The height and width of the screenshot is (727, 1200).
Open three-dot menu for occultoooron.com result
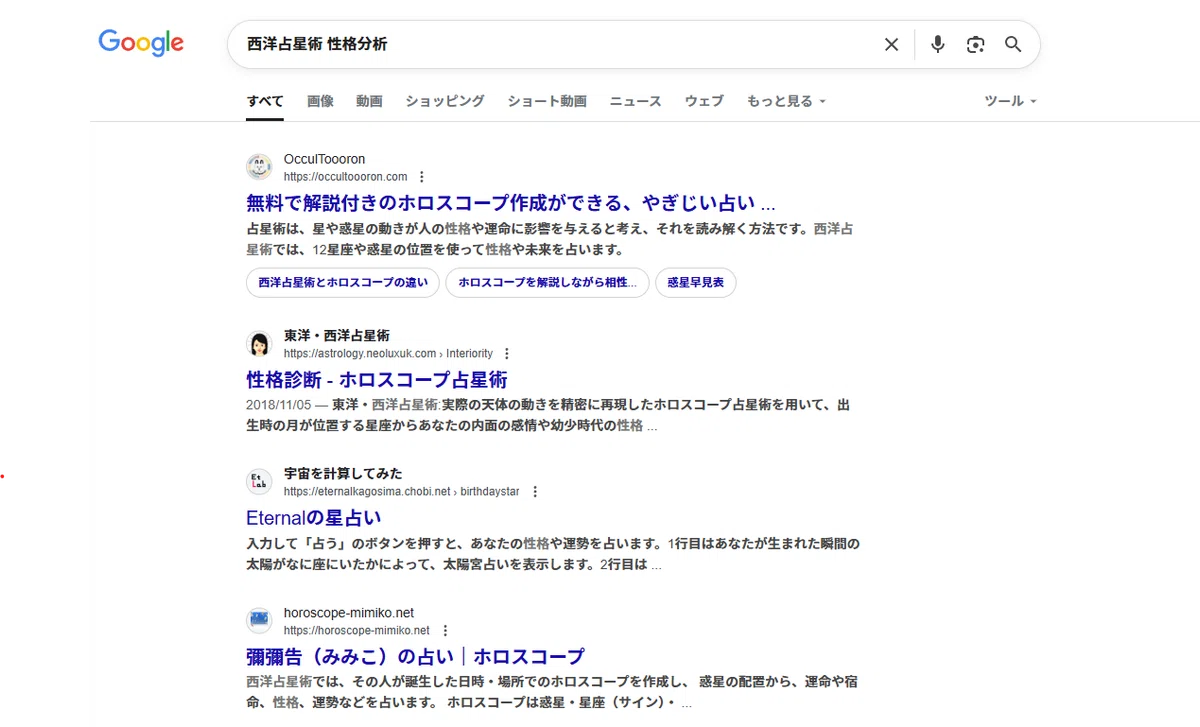pos(422,177)
